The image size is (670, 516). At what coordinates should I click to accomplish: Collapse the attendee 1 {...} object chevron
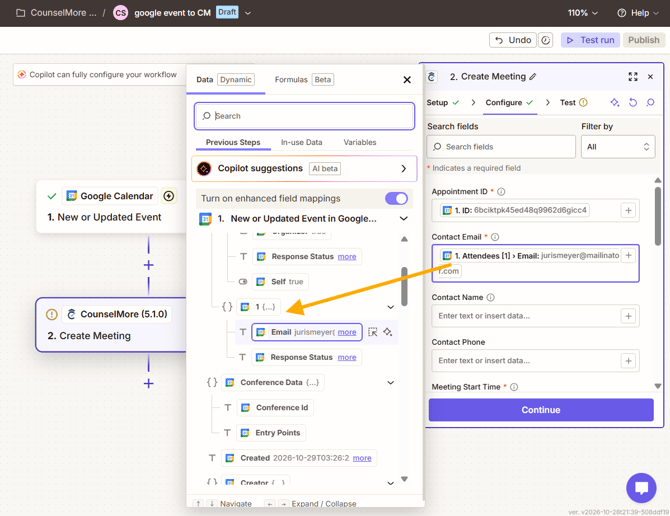click(x=391, y=307)
